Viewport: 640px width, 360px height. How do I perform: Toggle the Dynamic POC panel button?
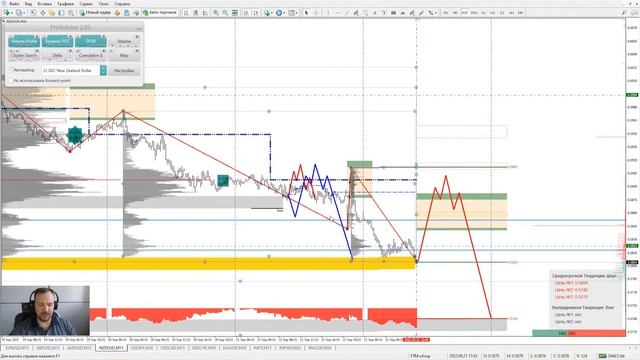(x=57, y=41)
